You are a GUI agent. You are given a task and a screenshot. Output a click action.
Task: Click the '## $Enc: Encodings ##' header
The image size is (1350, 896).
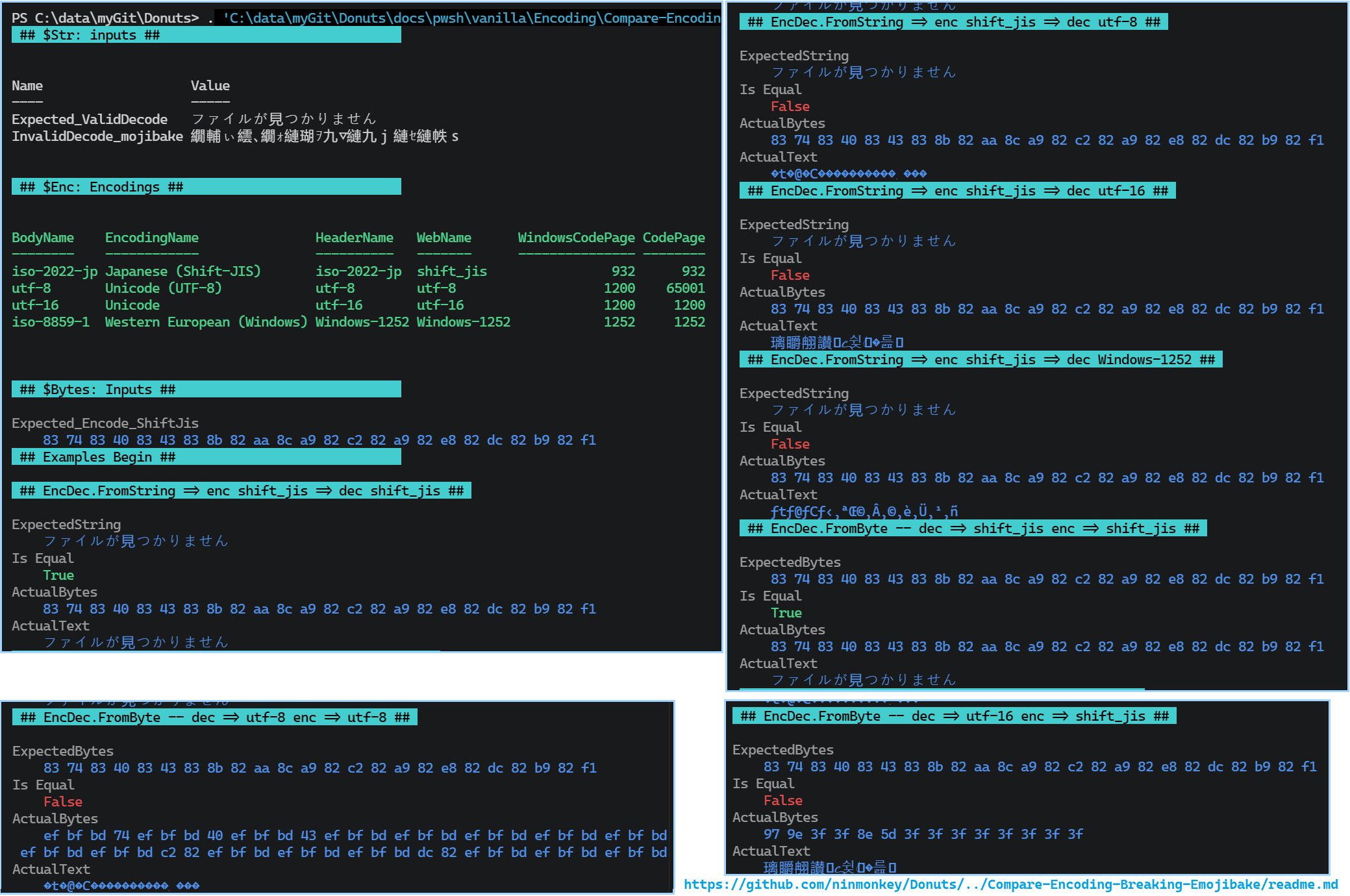click(206, 187)
